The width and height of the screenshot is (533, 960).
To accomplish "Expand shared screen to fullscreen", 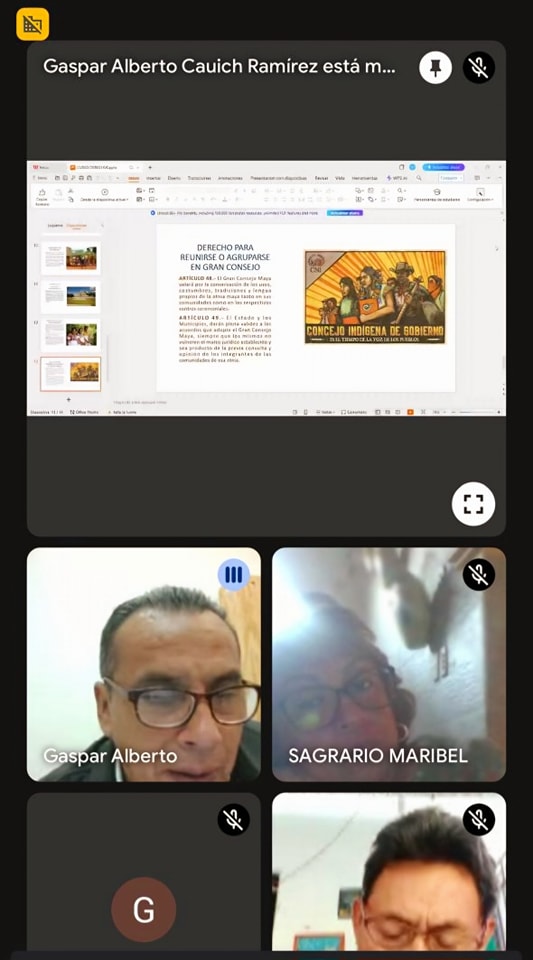I will point(473,504).
